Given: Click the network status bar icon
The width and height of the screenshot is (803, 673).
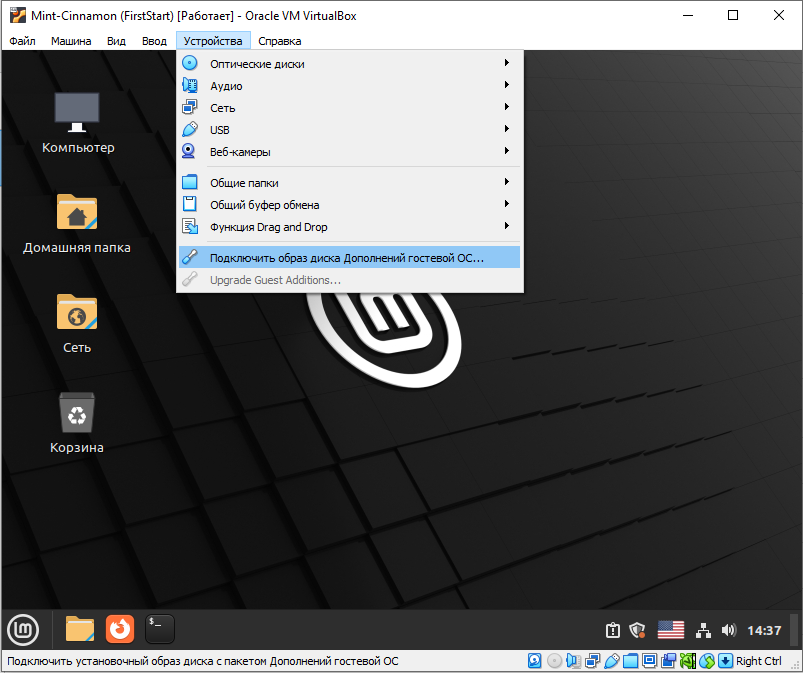Looking at the screenshot, I should point(593,661).
